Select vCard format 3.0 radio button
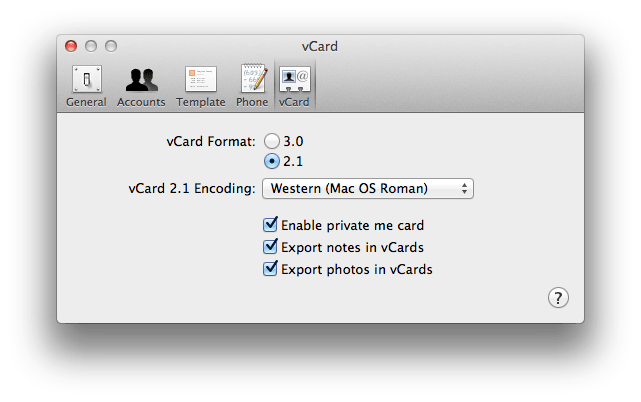Image resolution: width=641 pixels, height=402 pixels. [271, 141]
